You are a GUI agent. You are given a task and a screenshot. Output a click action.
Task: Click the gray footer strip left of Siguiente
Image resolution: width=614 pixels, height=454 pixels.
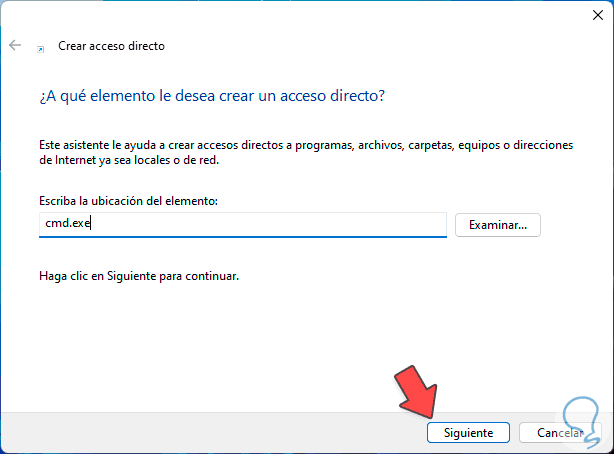coord(200,432)
